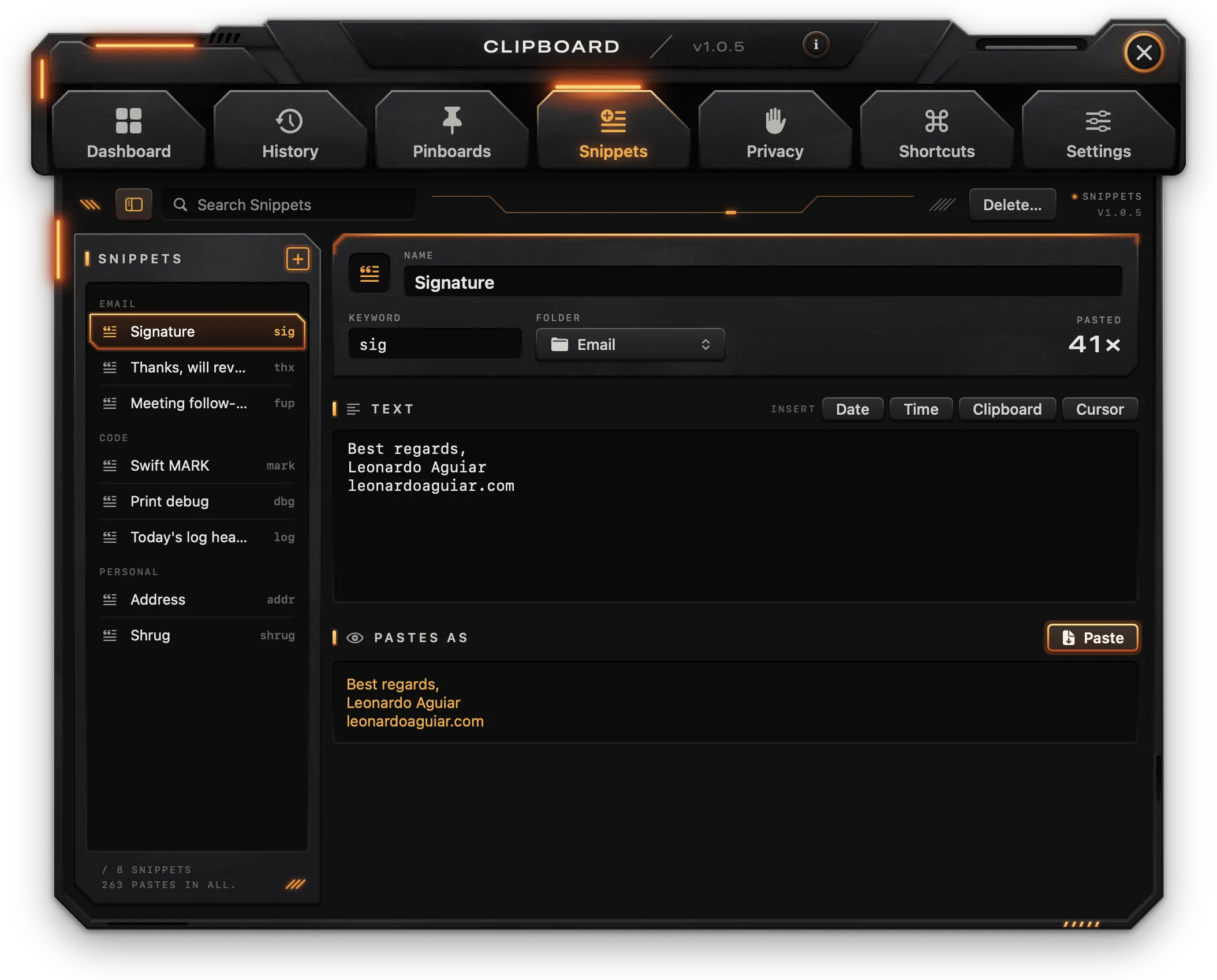Image resolution: width=1217 pixels, height=980 pixels.
Task: Click the Name field containing Signature
Action: coord(763,282)
